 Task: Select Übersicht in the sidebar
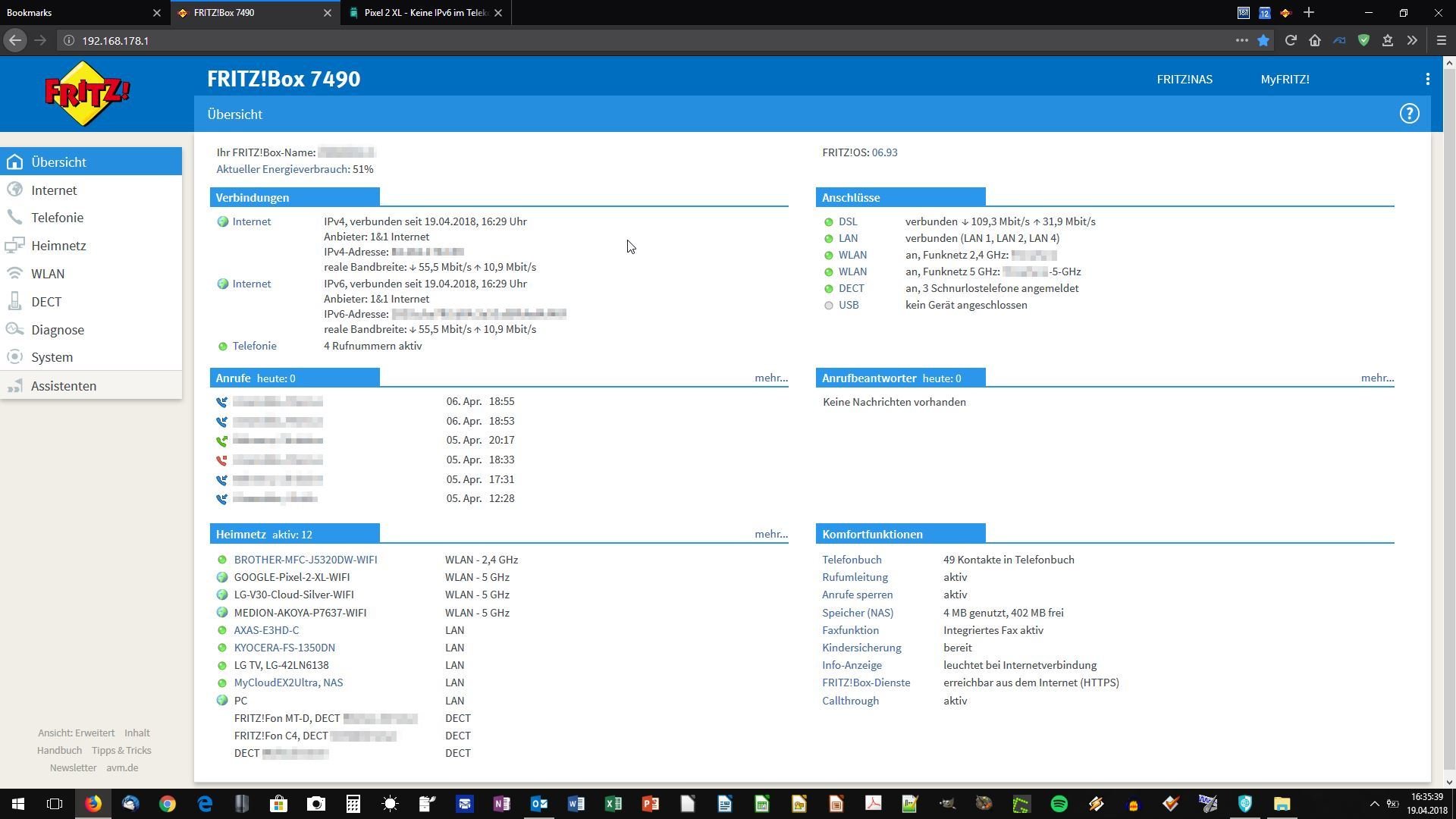[91, 162]
